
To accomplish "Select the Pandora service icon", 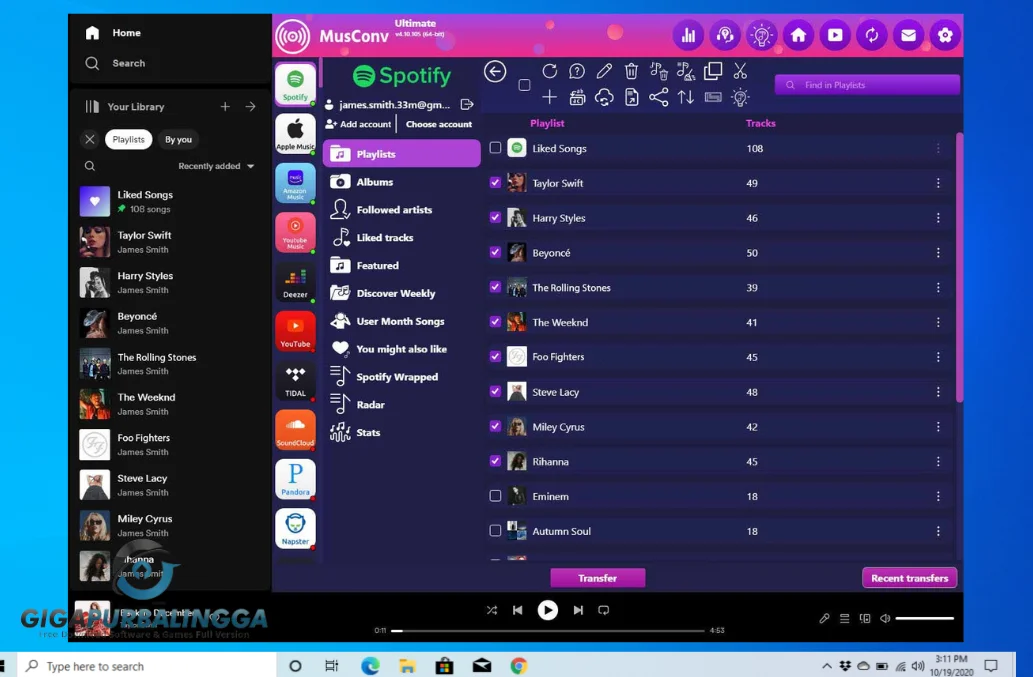I will coord(295,479).
